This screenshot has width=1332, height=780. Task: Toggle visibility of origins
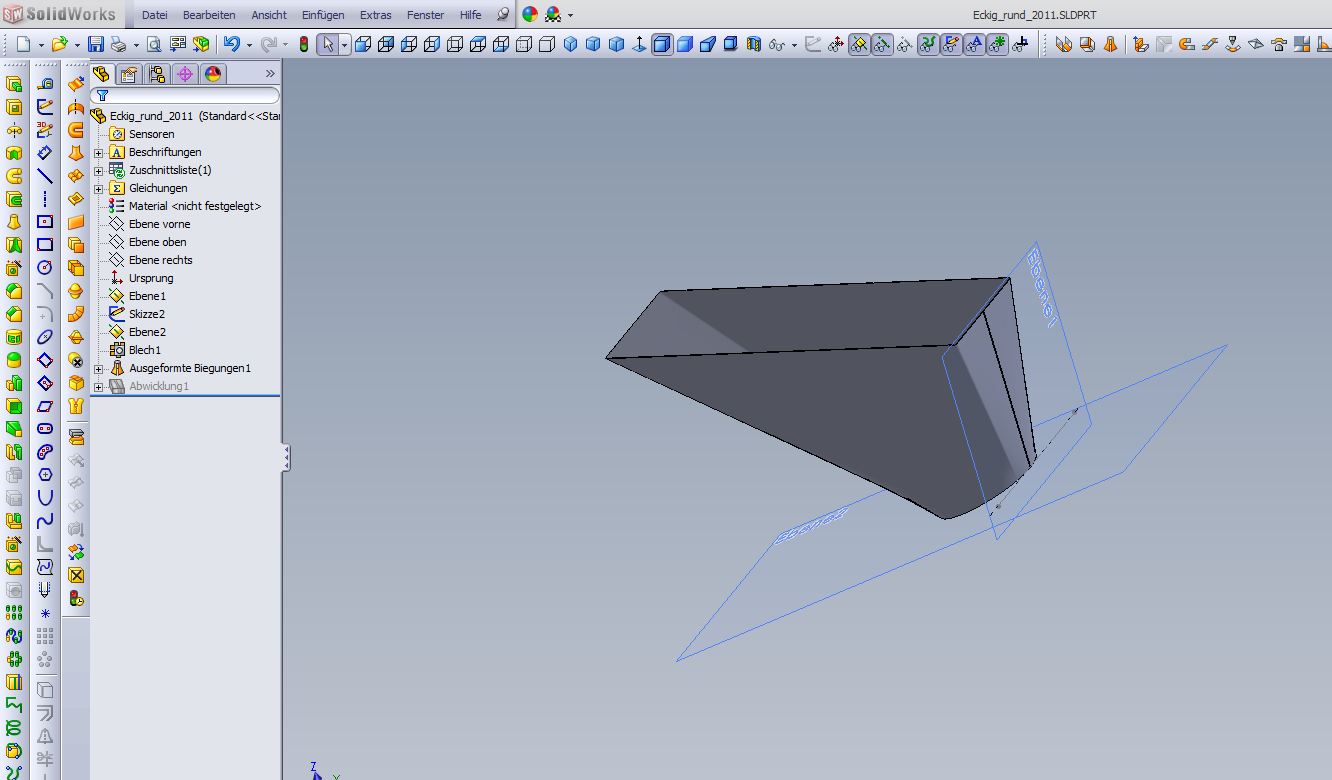836,44
